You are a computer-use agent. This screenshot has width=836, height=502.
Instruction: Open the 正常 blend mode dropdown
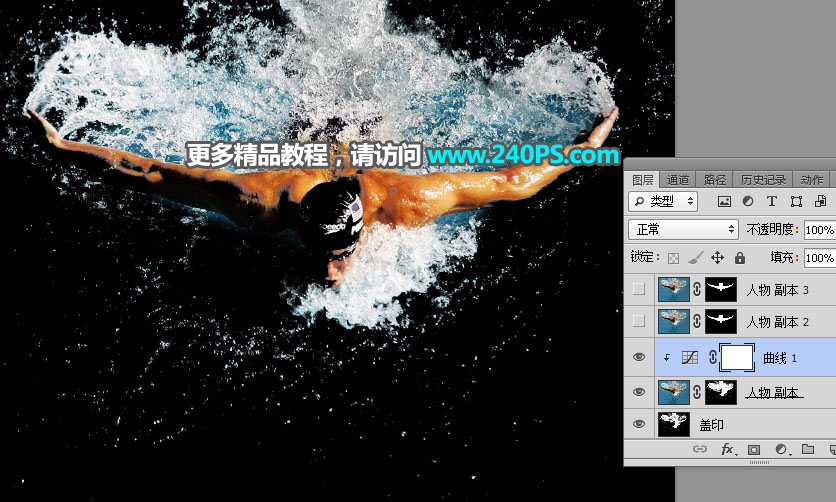[683, 230]
